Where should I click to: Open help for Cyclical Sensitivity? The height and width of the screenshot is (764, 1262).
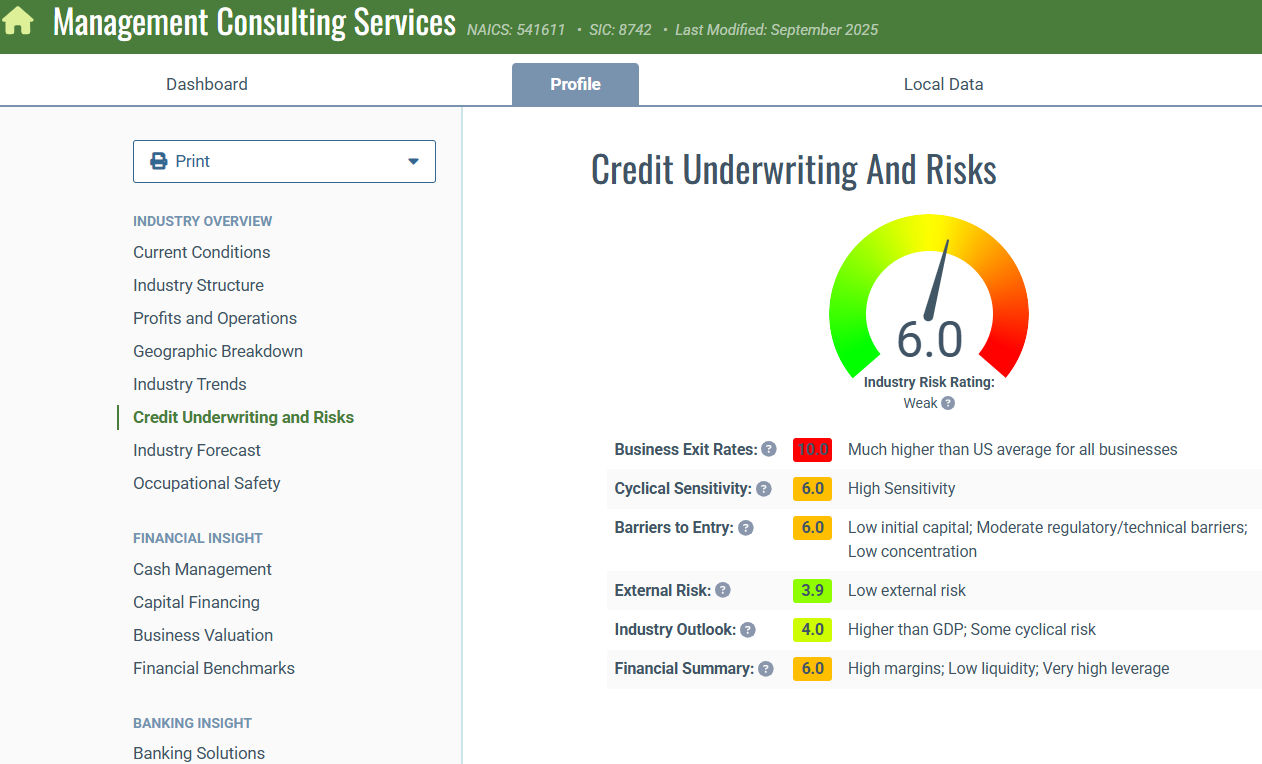coord(764,488)
